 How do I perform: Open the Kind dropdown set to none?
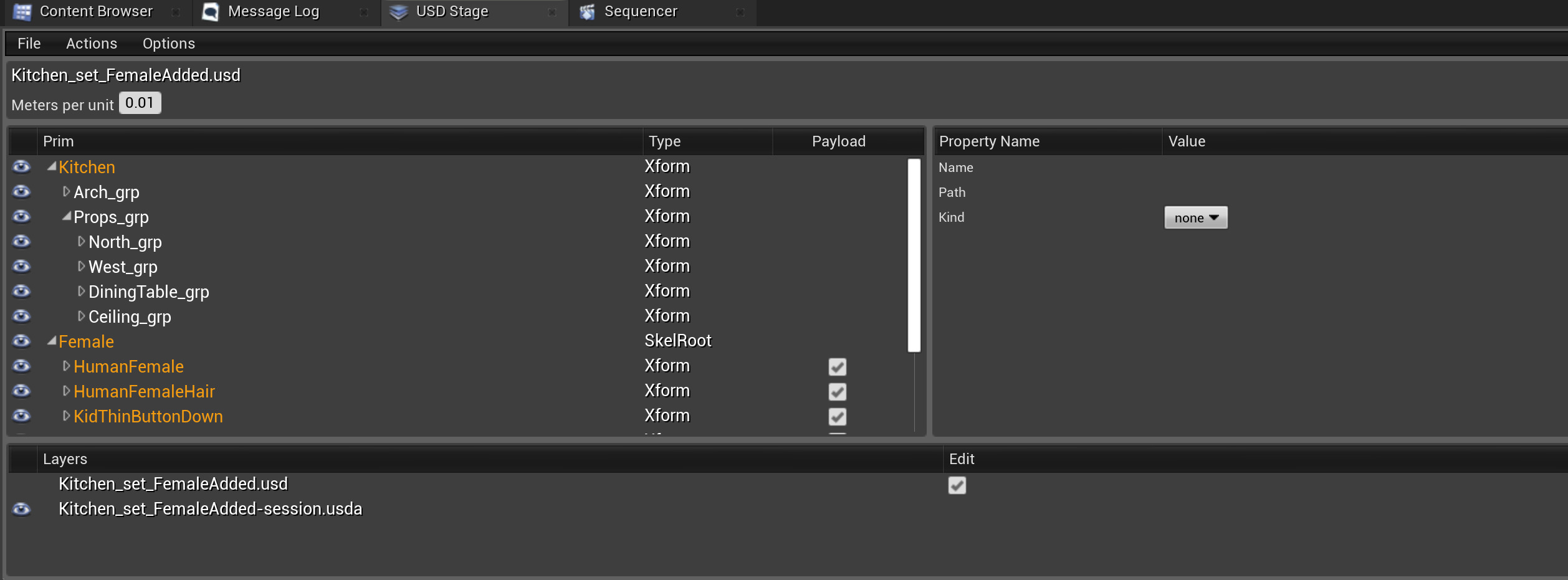coord(1195,218)
